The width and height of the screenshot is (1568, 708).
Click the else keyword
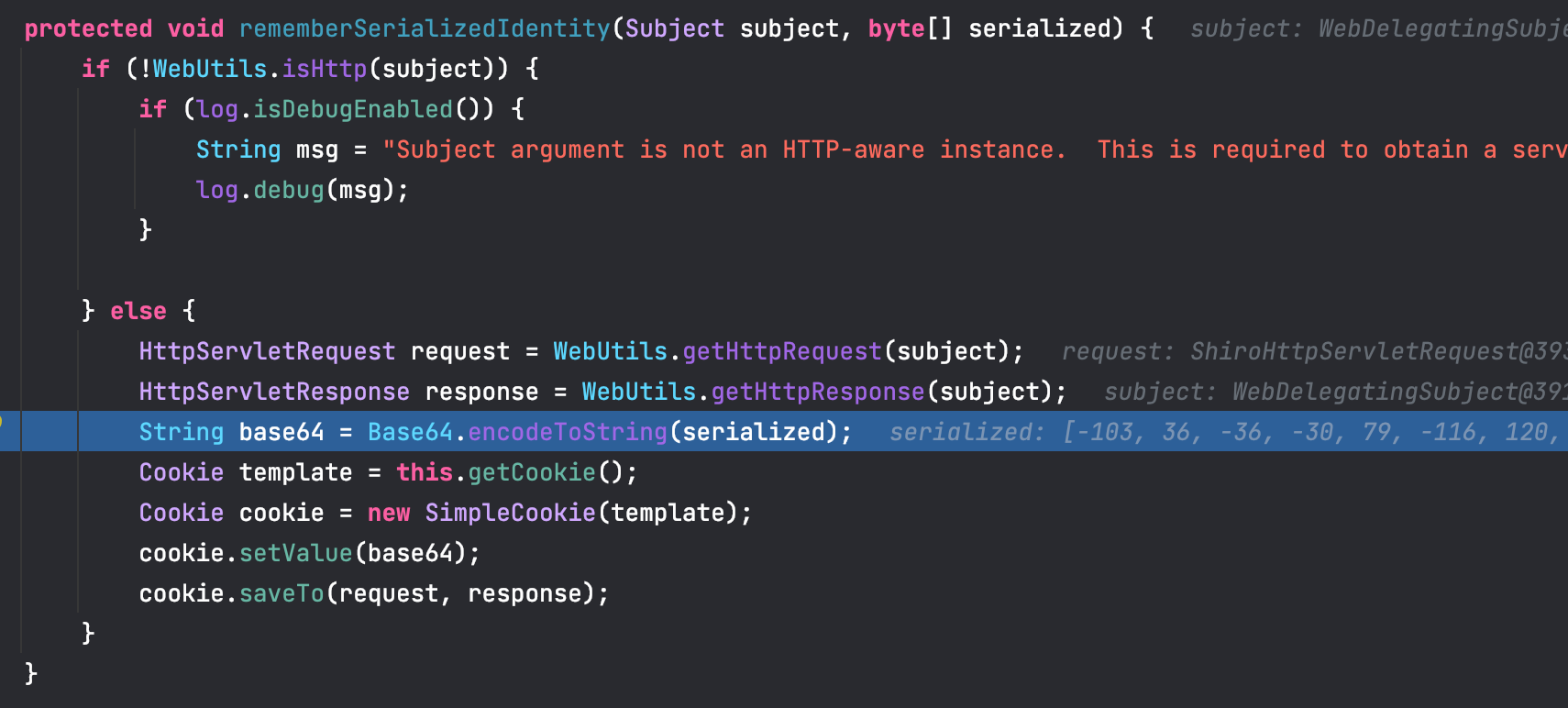click(x=138, y=311)
